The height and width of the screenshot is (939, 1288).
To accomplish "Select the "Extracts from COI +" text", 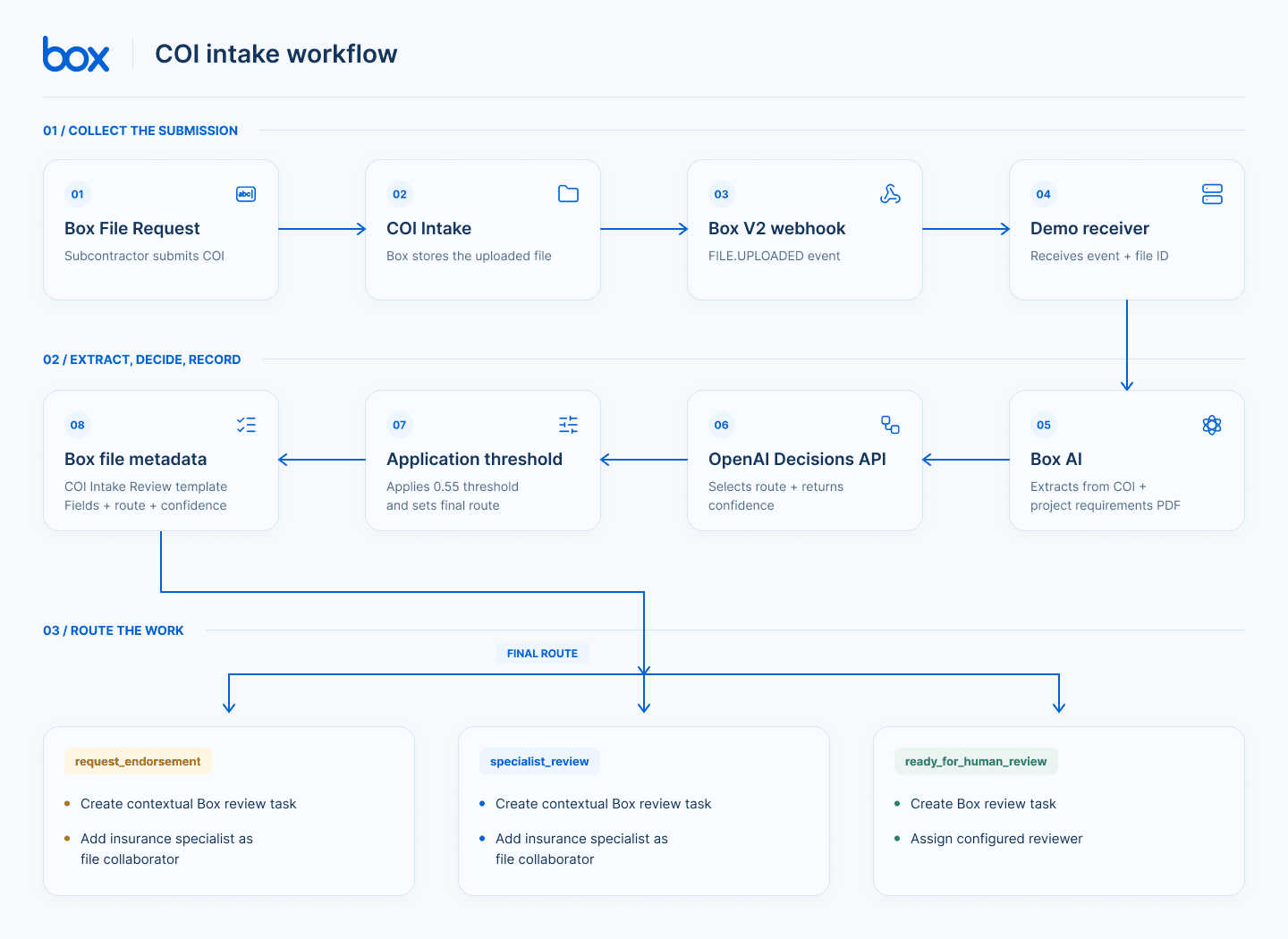I will 1089,486.
